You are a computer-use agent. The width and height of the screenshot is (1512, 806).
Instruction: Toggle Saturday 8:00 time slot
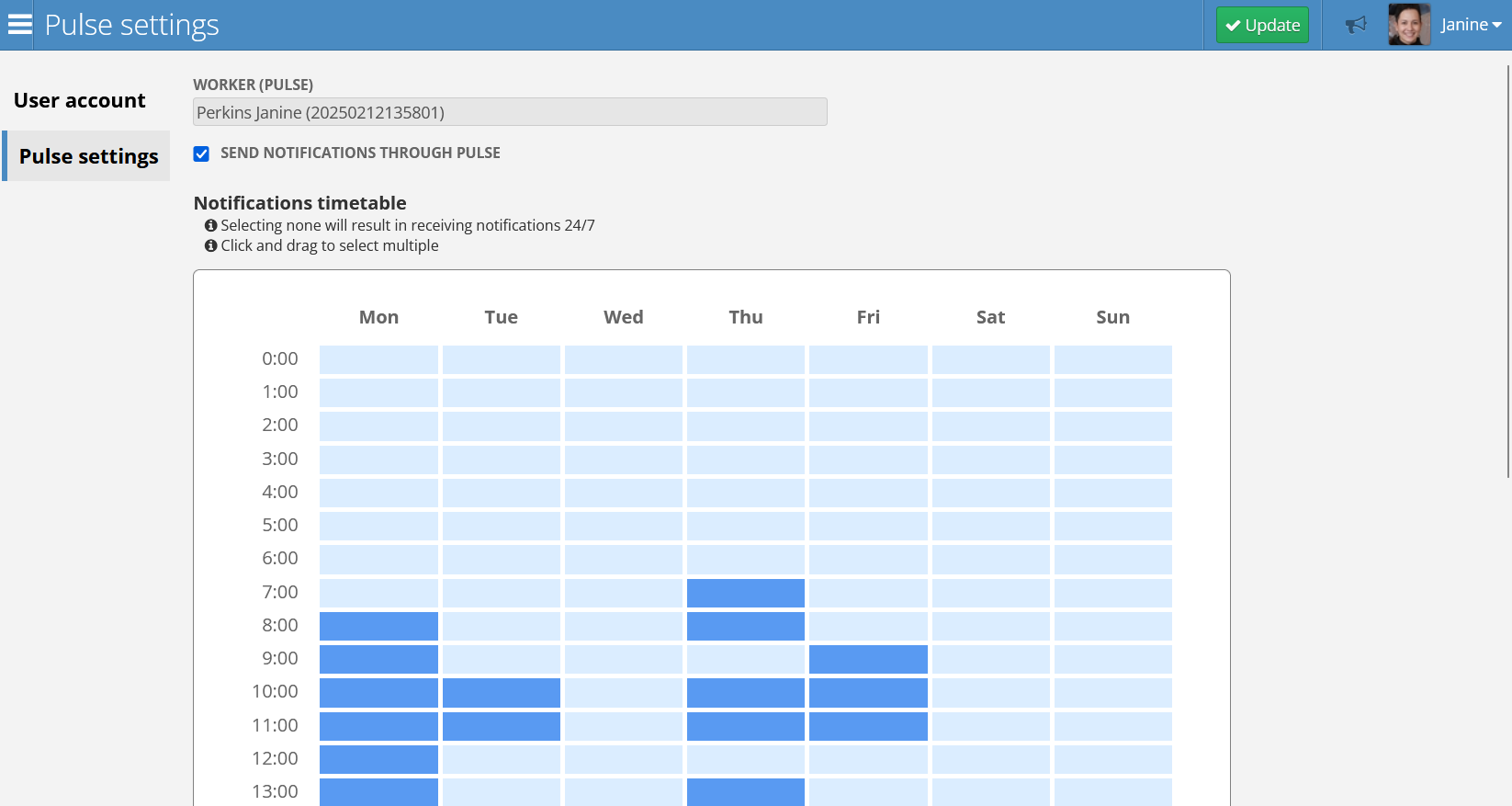tap(990, 626)
